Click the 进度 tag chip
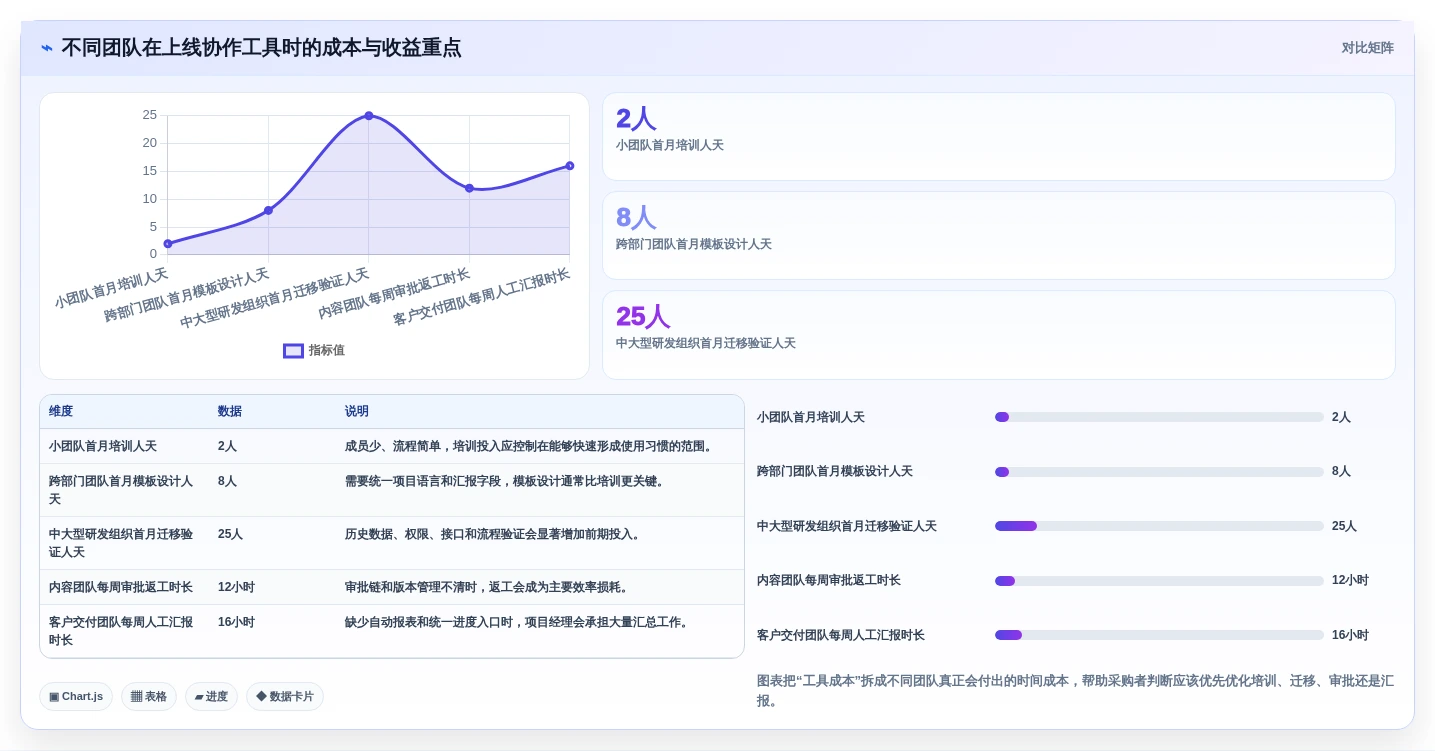This screenshot has height=751, width=1435. 211,697
